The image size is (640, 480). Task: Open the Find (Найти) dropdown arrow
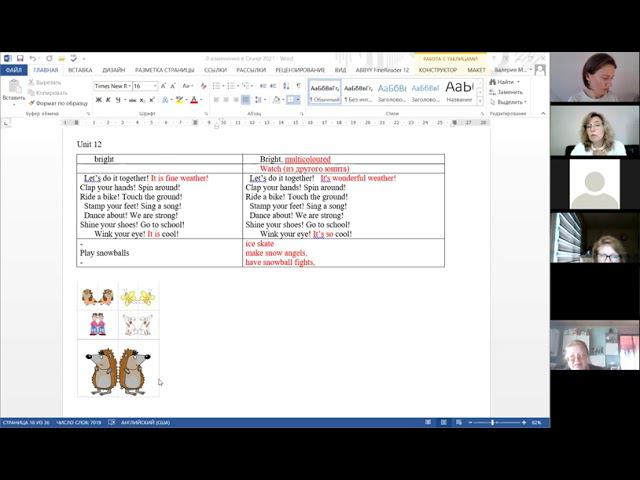pyautogui.click(x=518, y=82)
